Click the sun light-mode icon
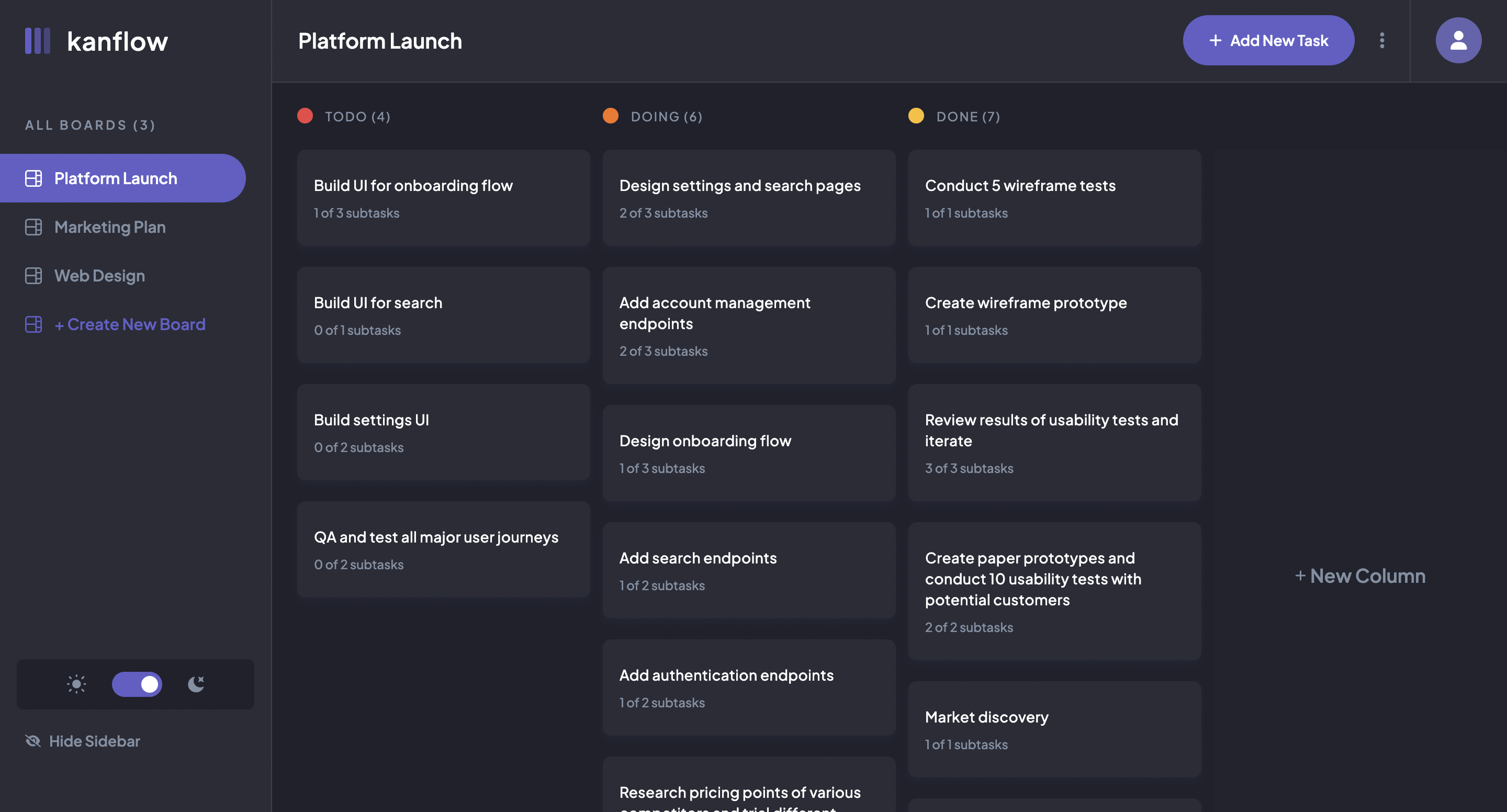Viewport: 1507px width, 812px height. [x=76, y=684]
